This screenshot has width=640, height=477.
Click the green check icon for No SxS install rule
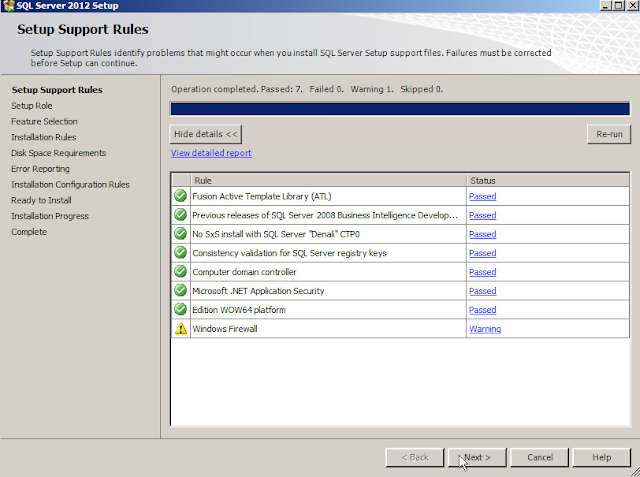click(x=180, y=233)
